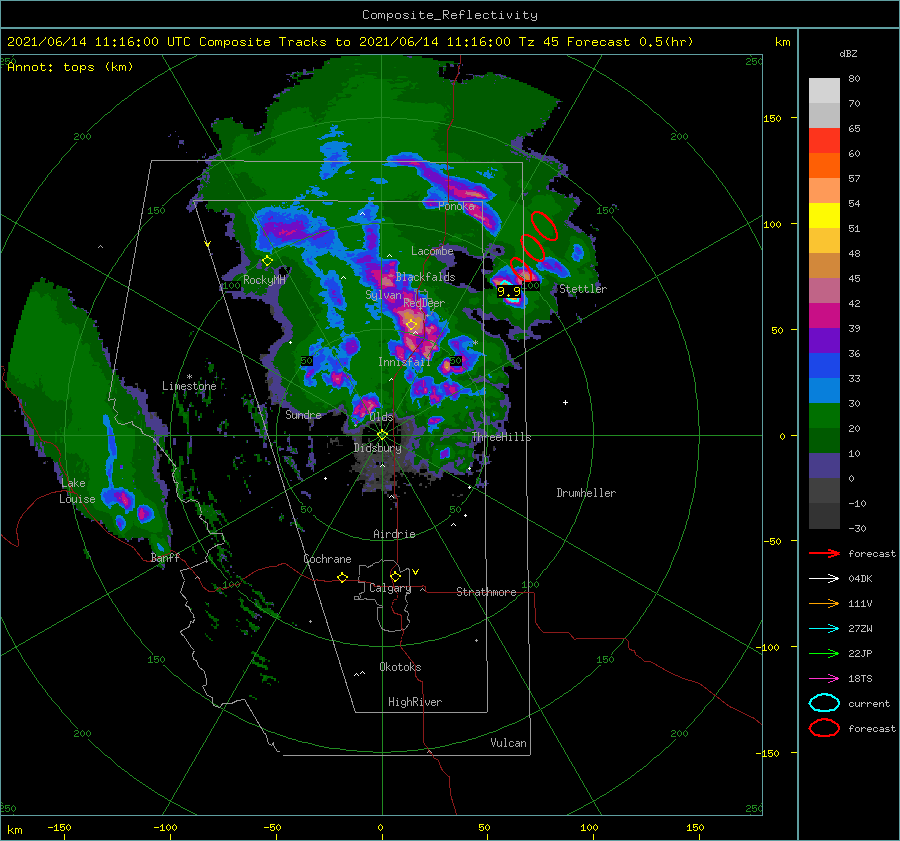Click the Cochrane city label
This screenshot has width=900, height=841.
point(327,559)
